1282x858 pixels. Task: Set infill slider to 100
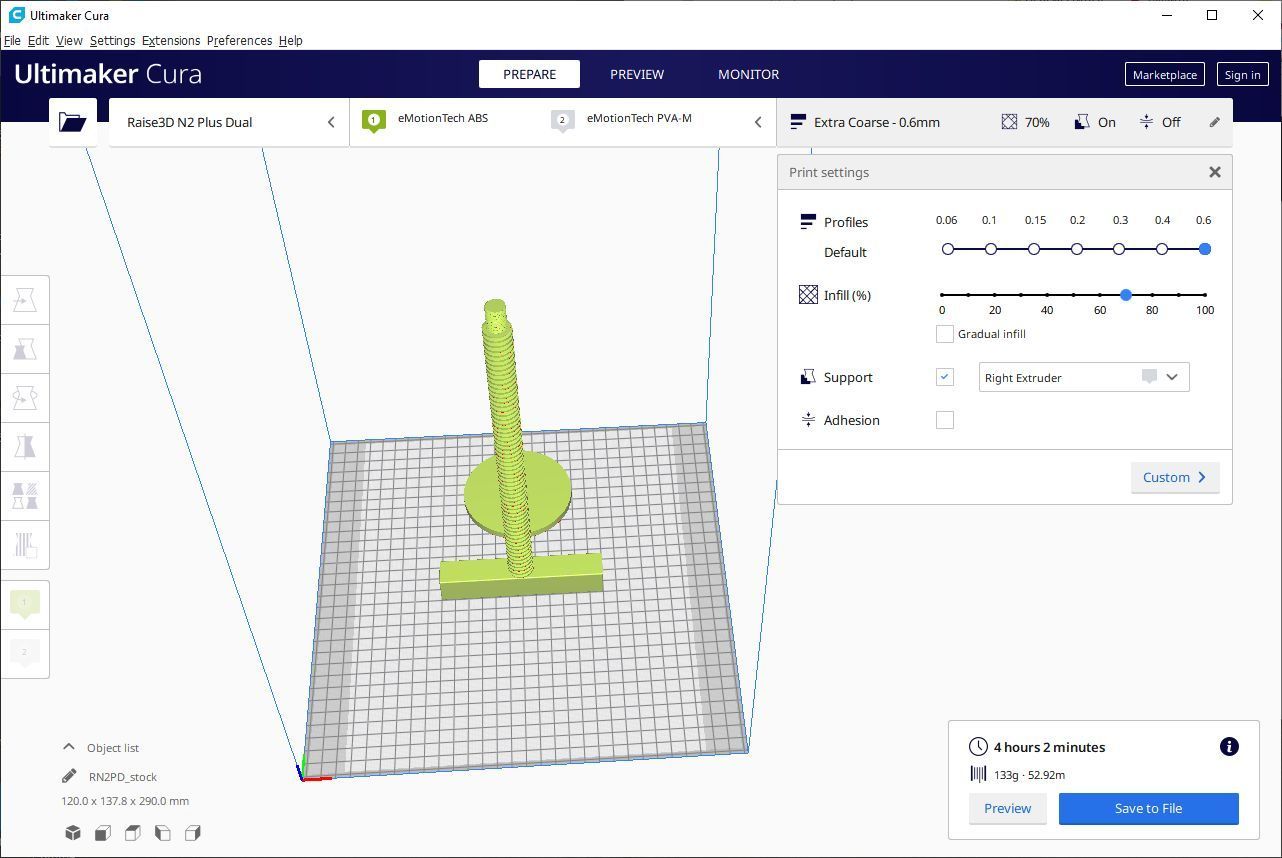(x=1205, y=295)
